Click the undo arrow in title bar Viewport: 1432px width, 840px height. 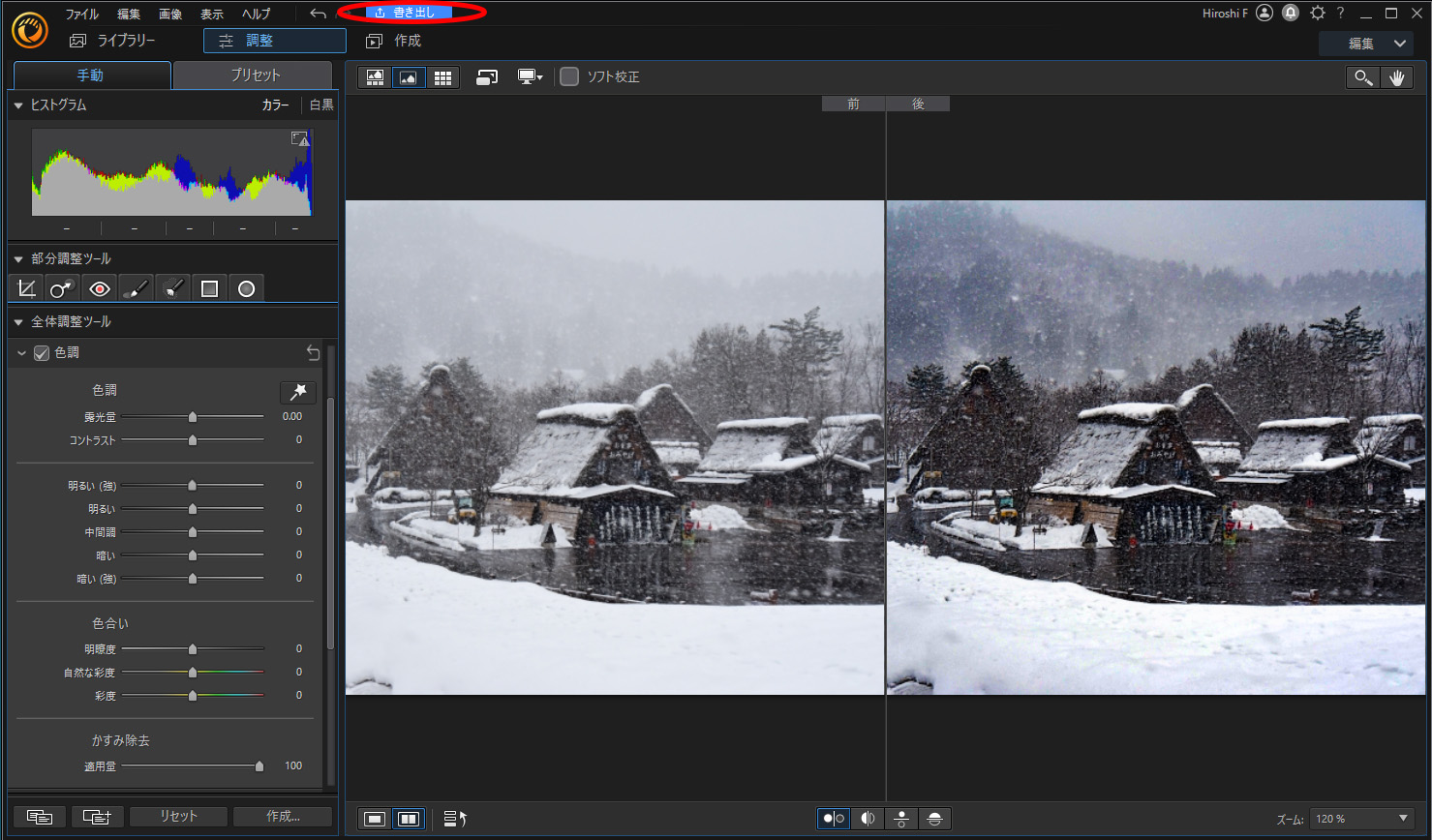[318, 14]
